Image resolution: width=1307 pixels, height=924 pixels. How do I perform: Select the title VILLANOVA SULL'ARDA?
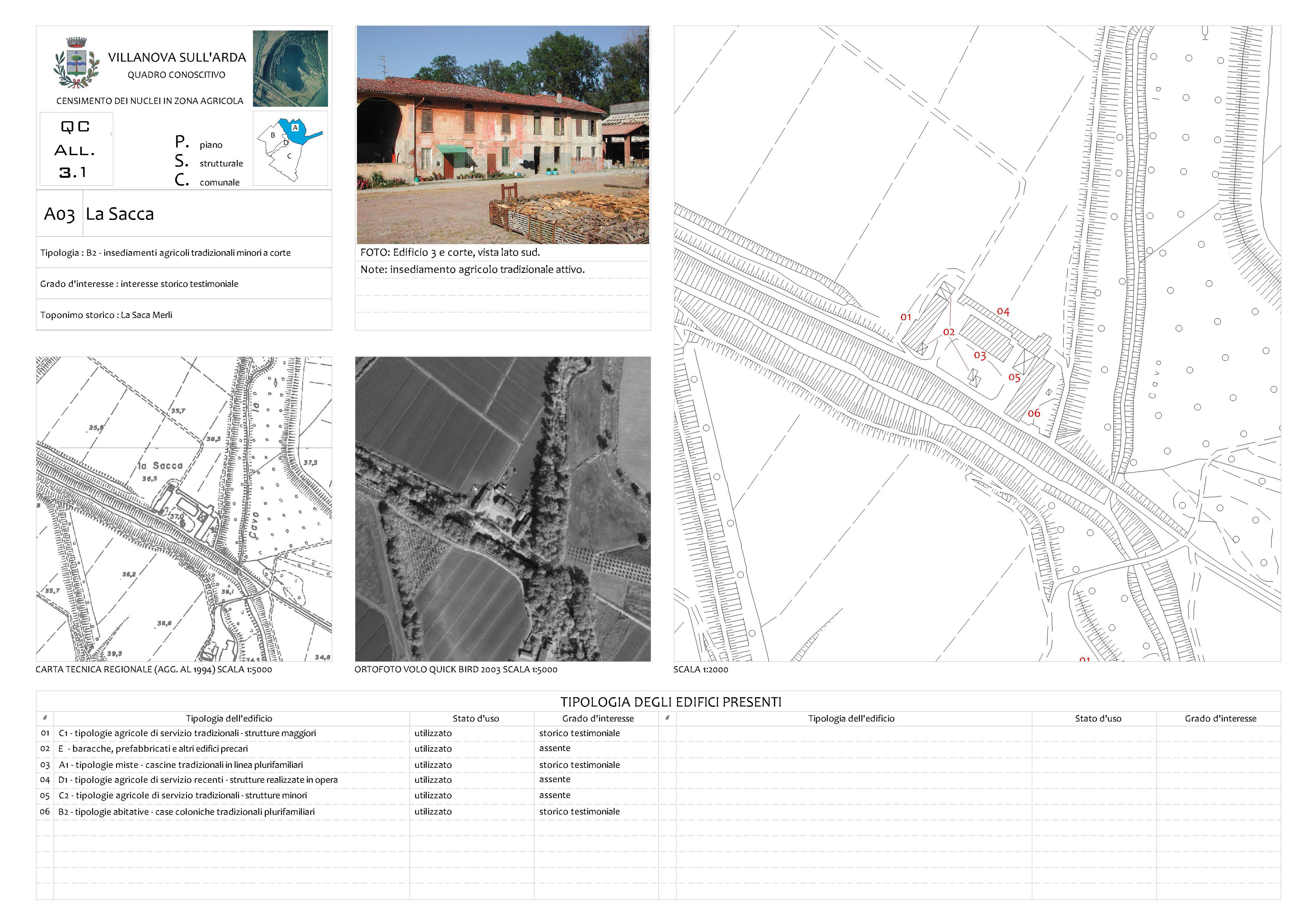(177, 57)
